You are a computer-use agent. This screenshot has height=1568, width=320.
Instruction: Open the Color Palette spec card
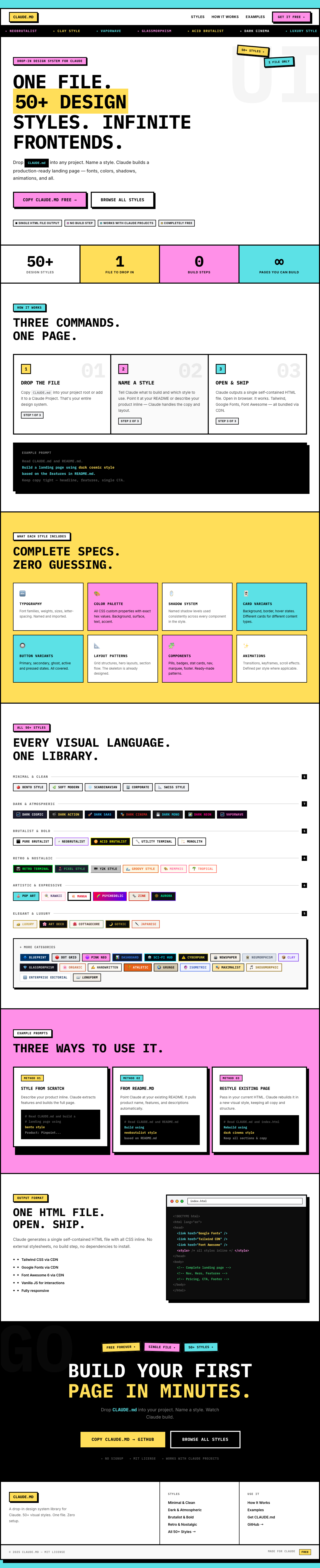(x=122, y=607)
